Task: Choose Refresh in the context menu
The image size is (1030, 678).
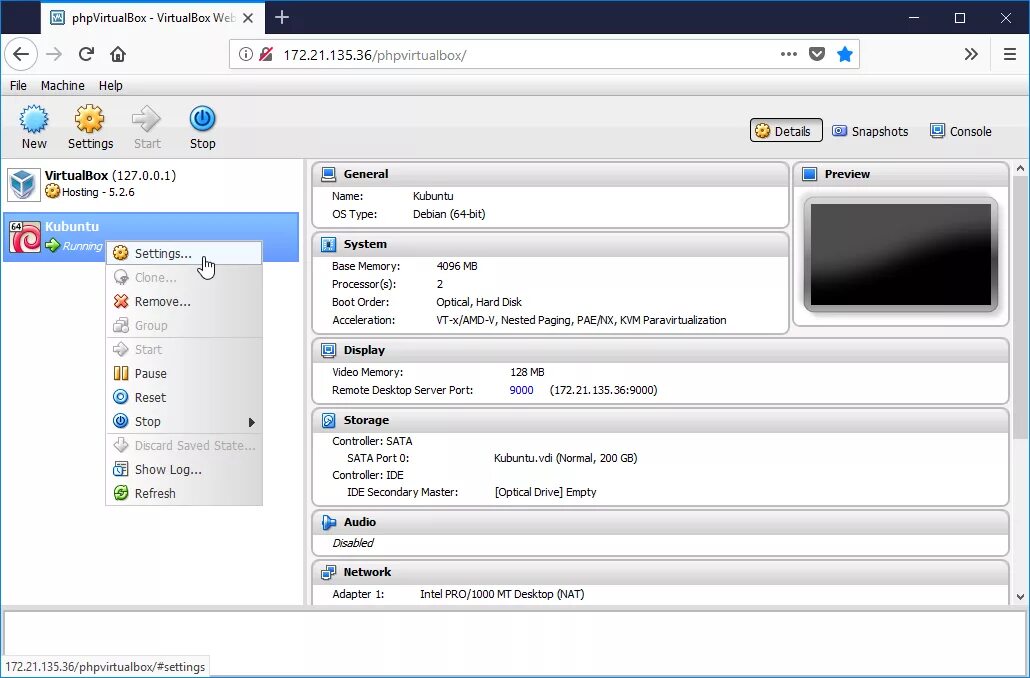Action: (184, 493)
